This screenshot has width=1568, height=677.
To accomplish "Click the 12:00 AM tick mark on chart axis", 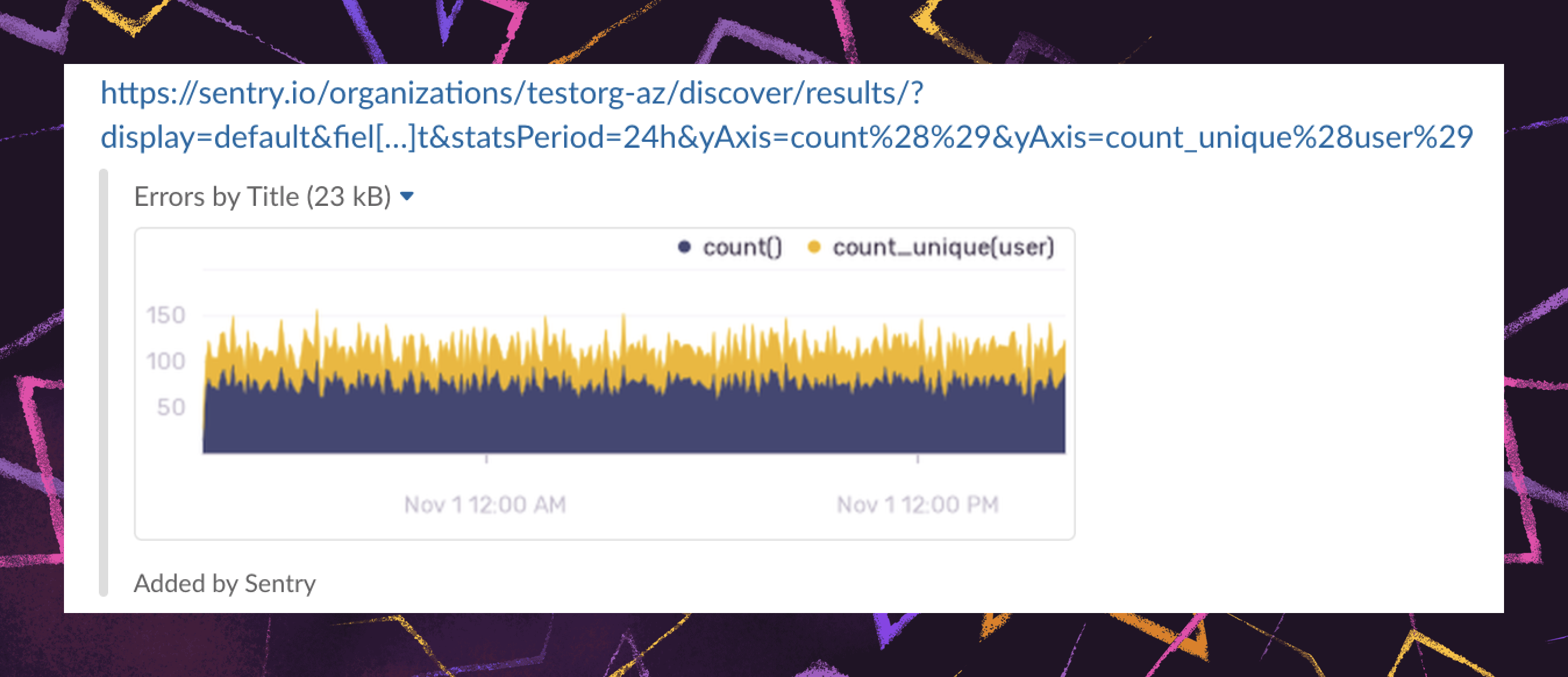I will 486,459.
